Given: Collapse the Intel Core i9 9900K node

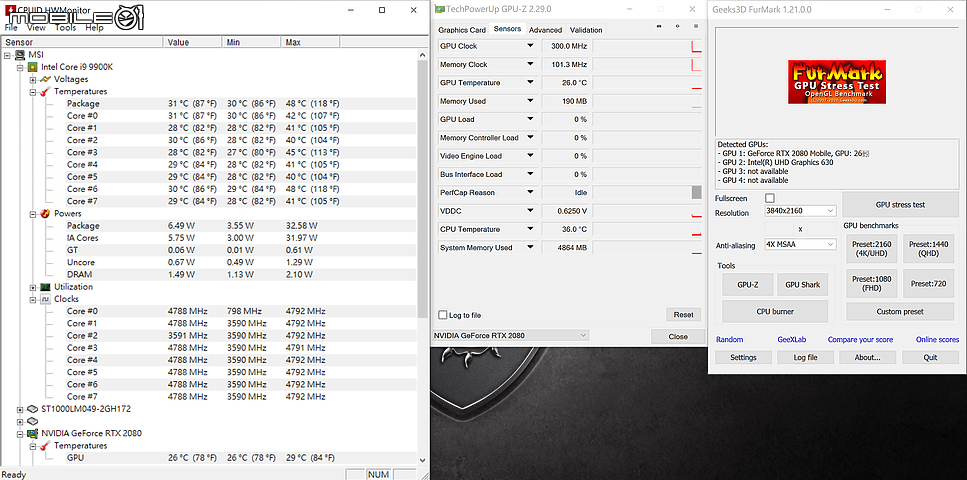Looking at the screenshot, I should [x=20, y=67].
